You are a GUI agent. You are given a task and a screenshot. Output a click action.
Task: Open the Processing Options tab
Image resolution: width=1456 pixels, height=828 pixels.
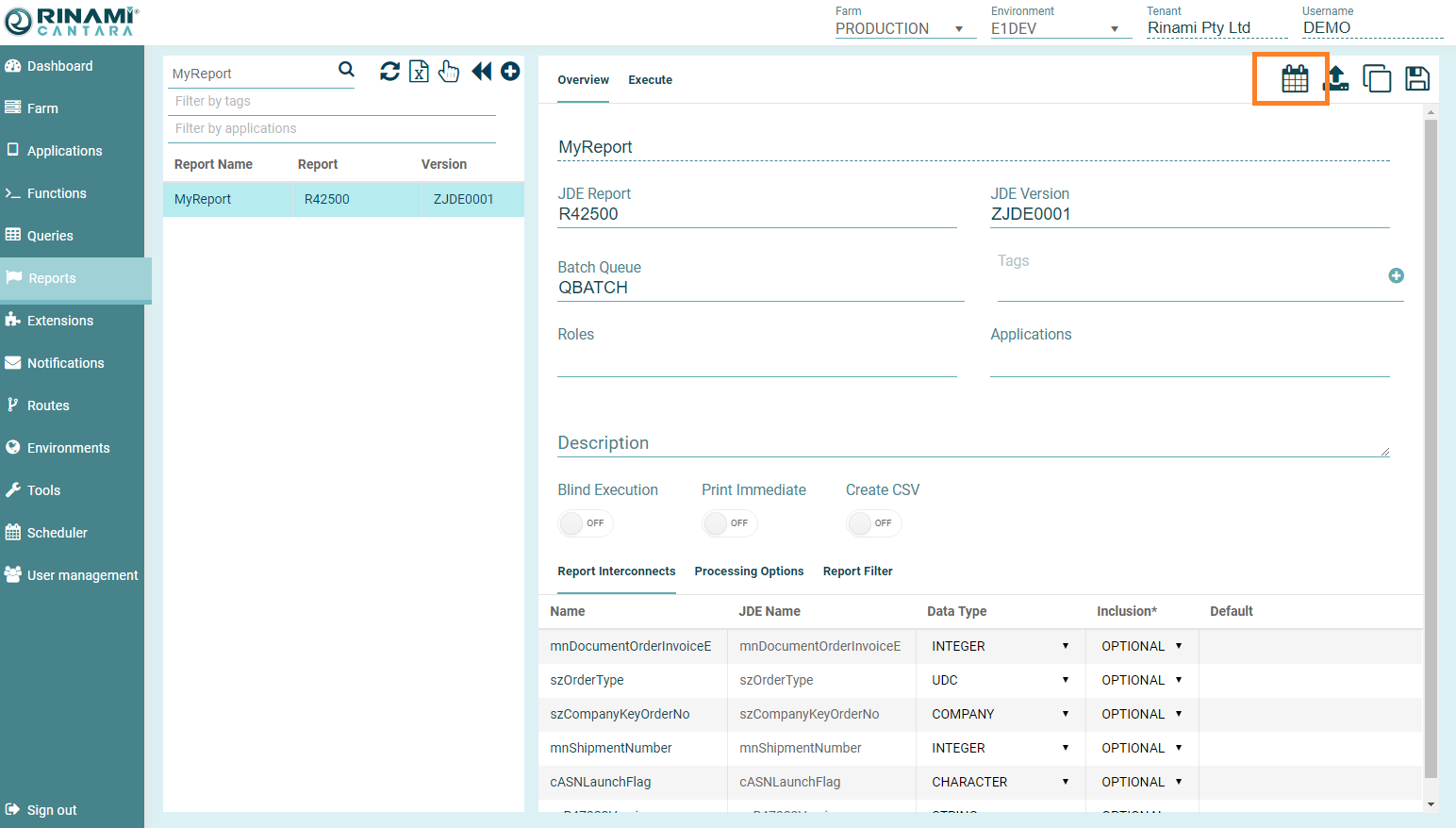pyautogui.click(x=749, y=571)
